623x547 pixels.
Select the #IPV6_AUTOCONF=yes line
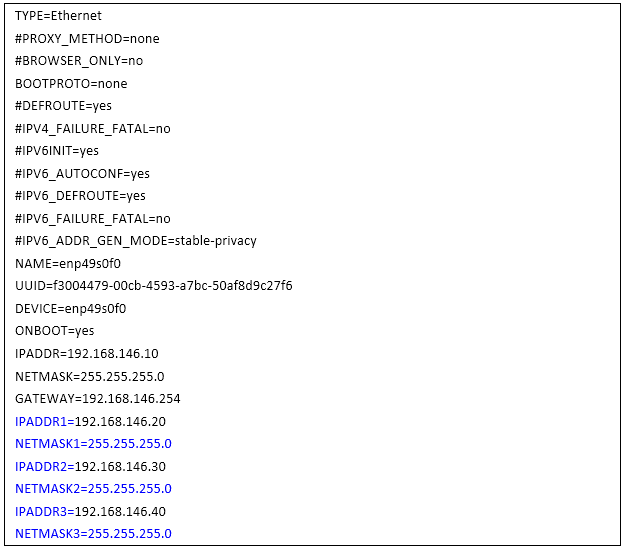click(82, 174)
